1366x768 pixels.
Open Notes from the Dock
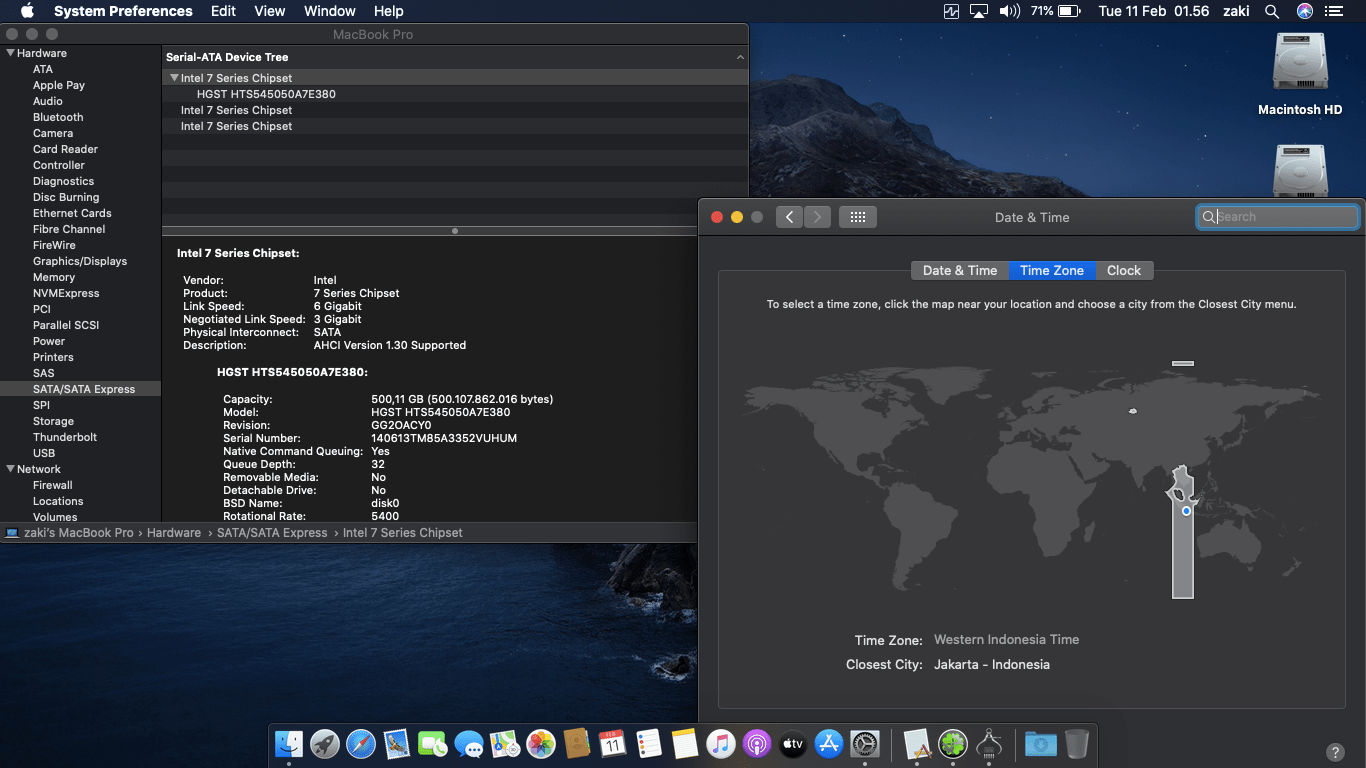tap(685, 743)
